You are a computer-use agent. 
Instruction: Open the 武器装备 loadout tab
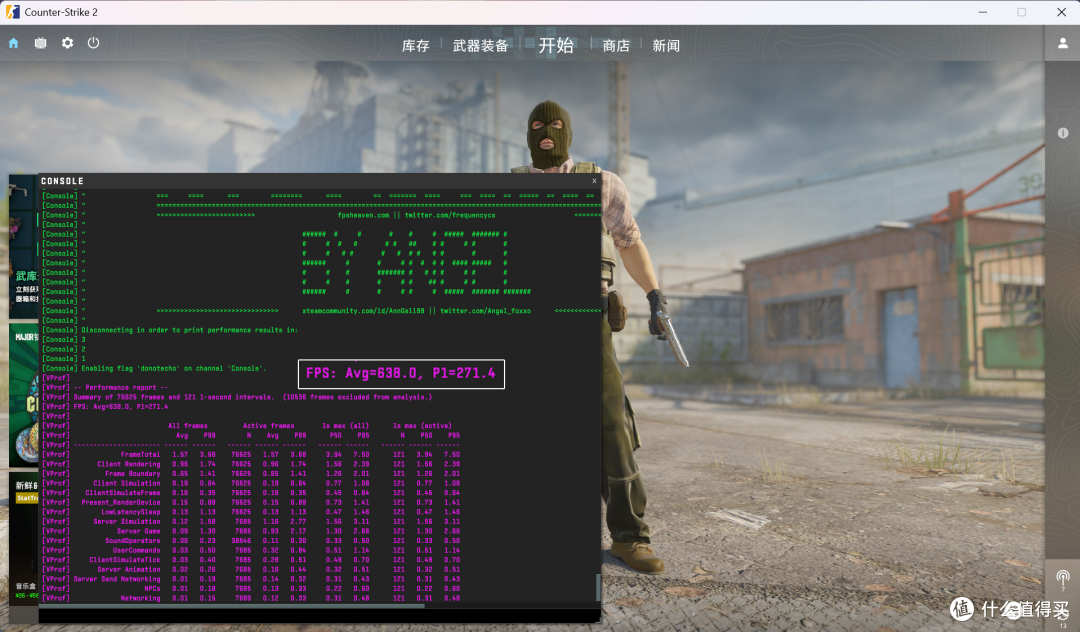click(480, 45)
